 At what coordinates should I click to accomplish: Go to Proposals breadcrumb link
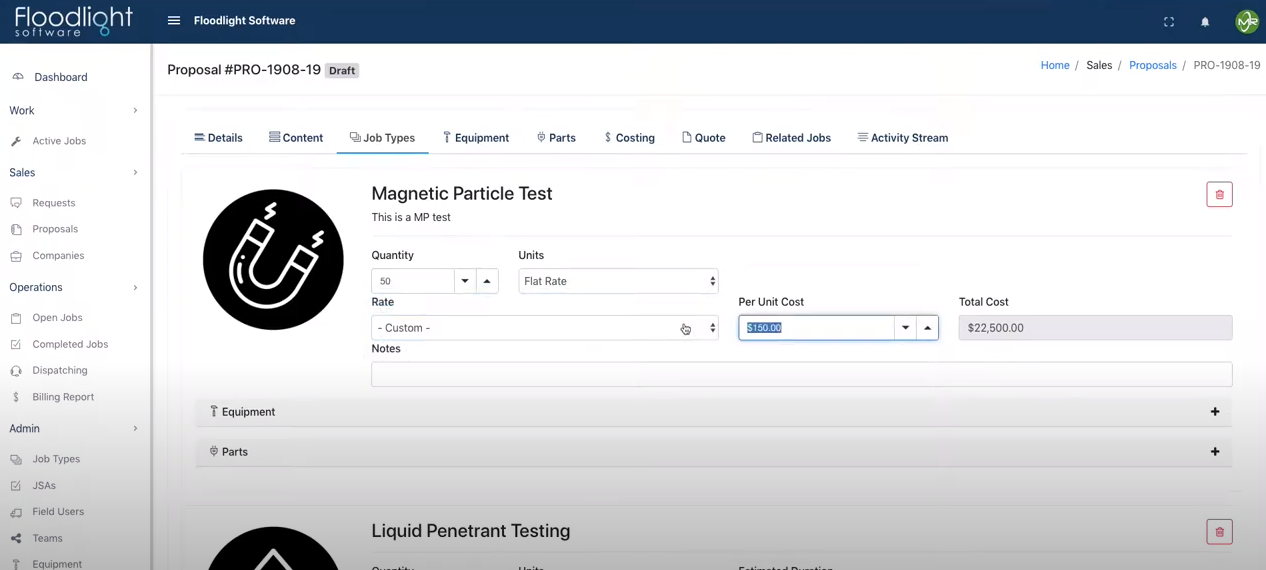click(1152, 65)
